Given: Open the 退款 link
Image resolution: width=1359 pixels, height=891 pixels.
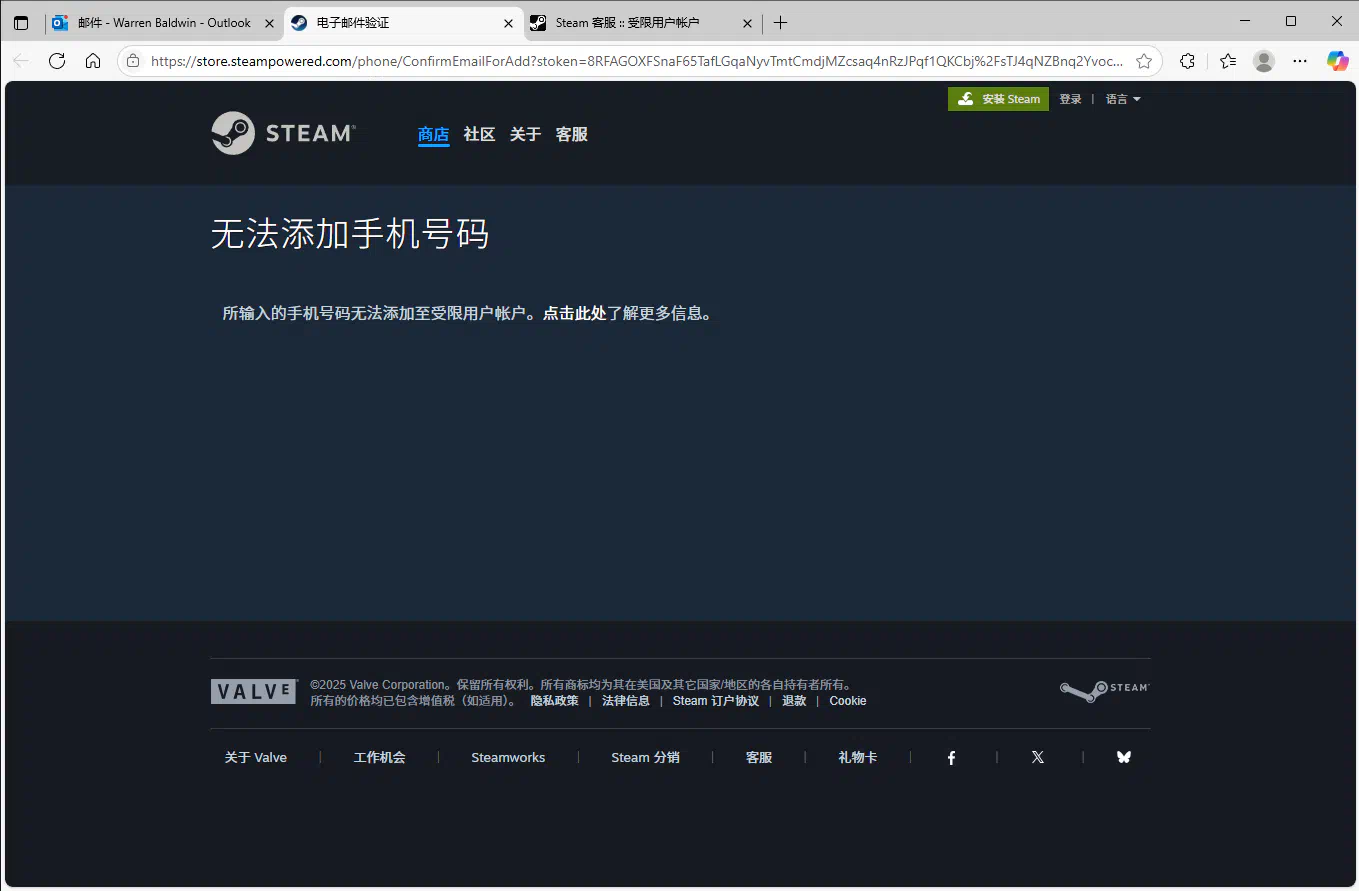Looking at the screenshot, I should click(794, 701).
